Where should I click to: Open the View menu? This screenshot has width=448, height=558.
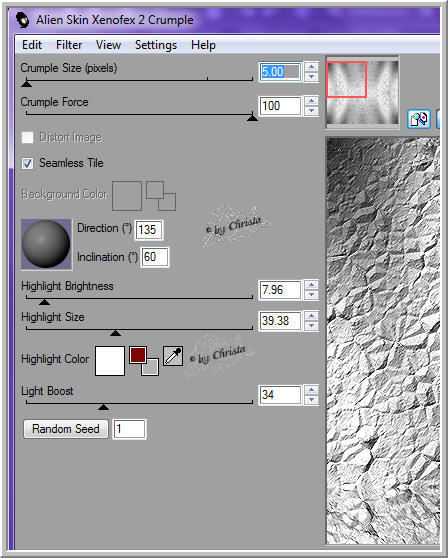108,45
